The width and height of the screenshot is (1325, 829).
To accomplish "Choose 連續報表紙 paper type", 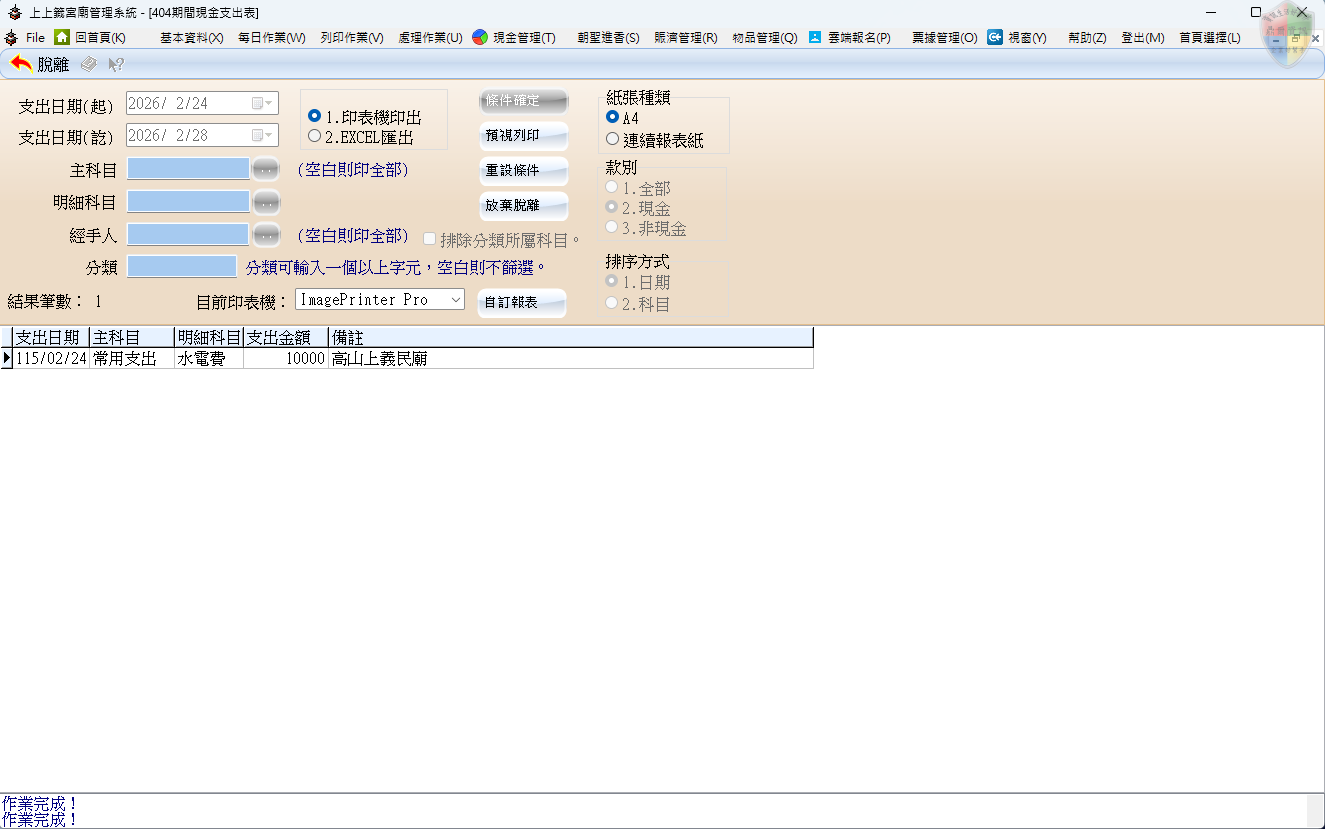I will click(x=613, y=139).
